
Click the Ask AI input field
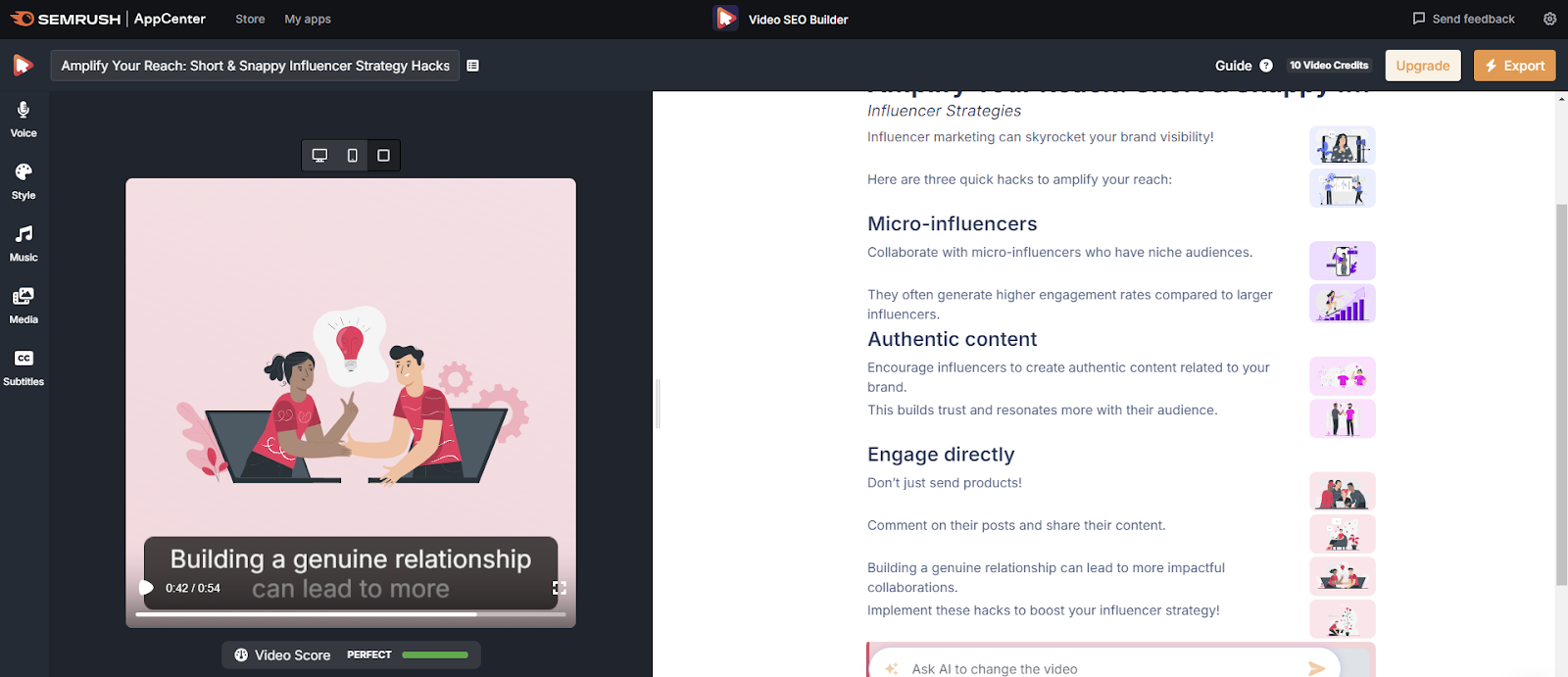pyautogui.click(x=1098, y=668)
